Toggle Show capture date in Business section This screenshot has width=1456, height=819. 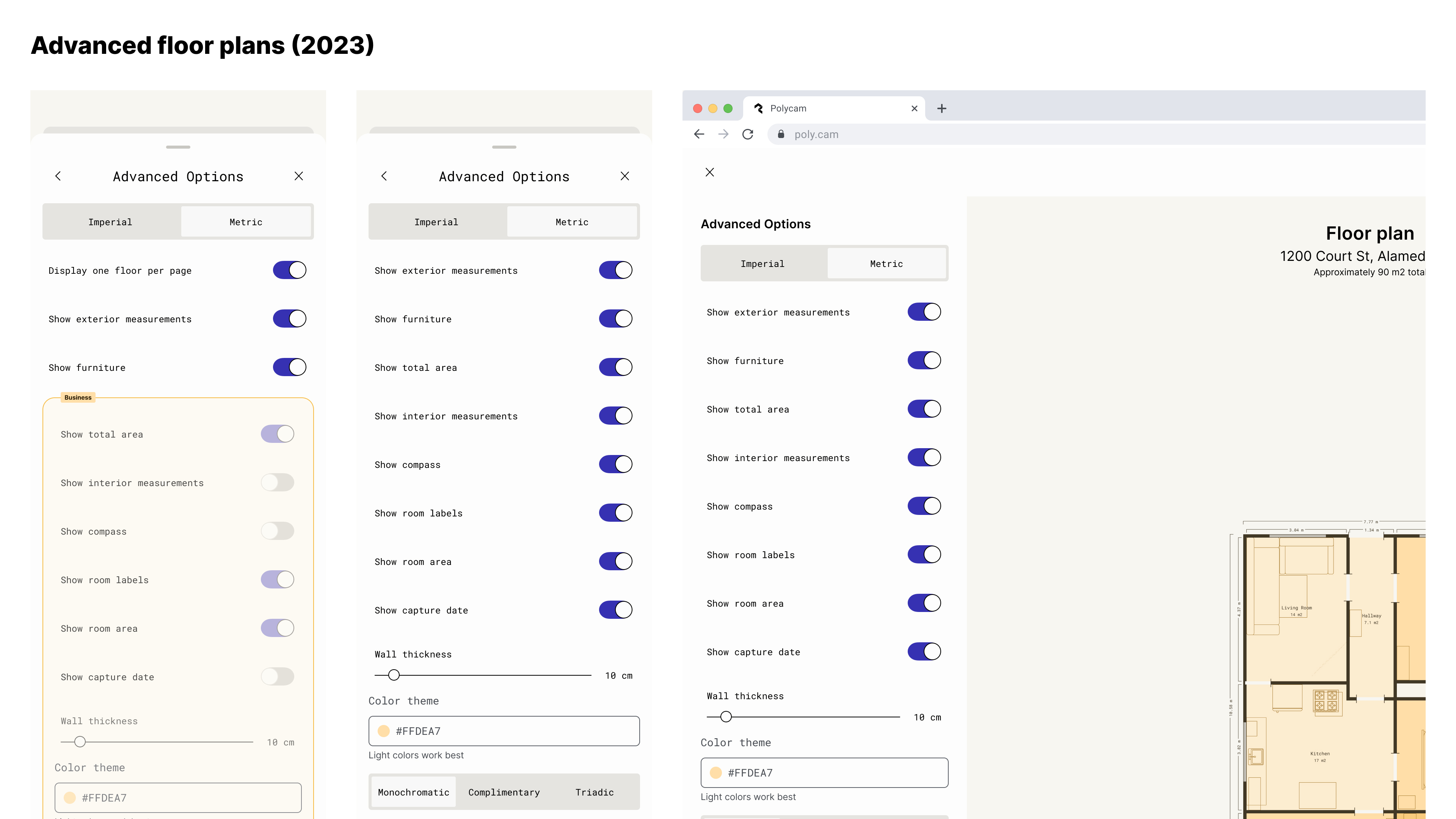(278, 677)
